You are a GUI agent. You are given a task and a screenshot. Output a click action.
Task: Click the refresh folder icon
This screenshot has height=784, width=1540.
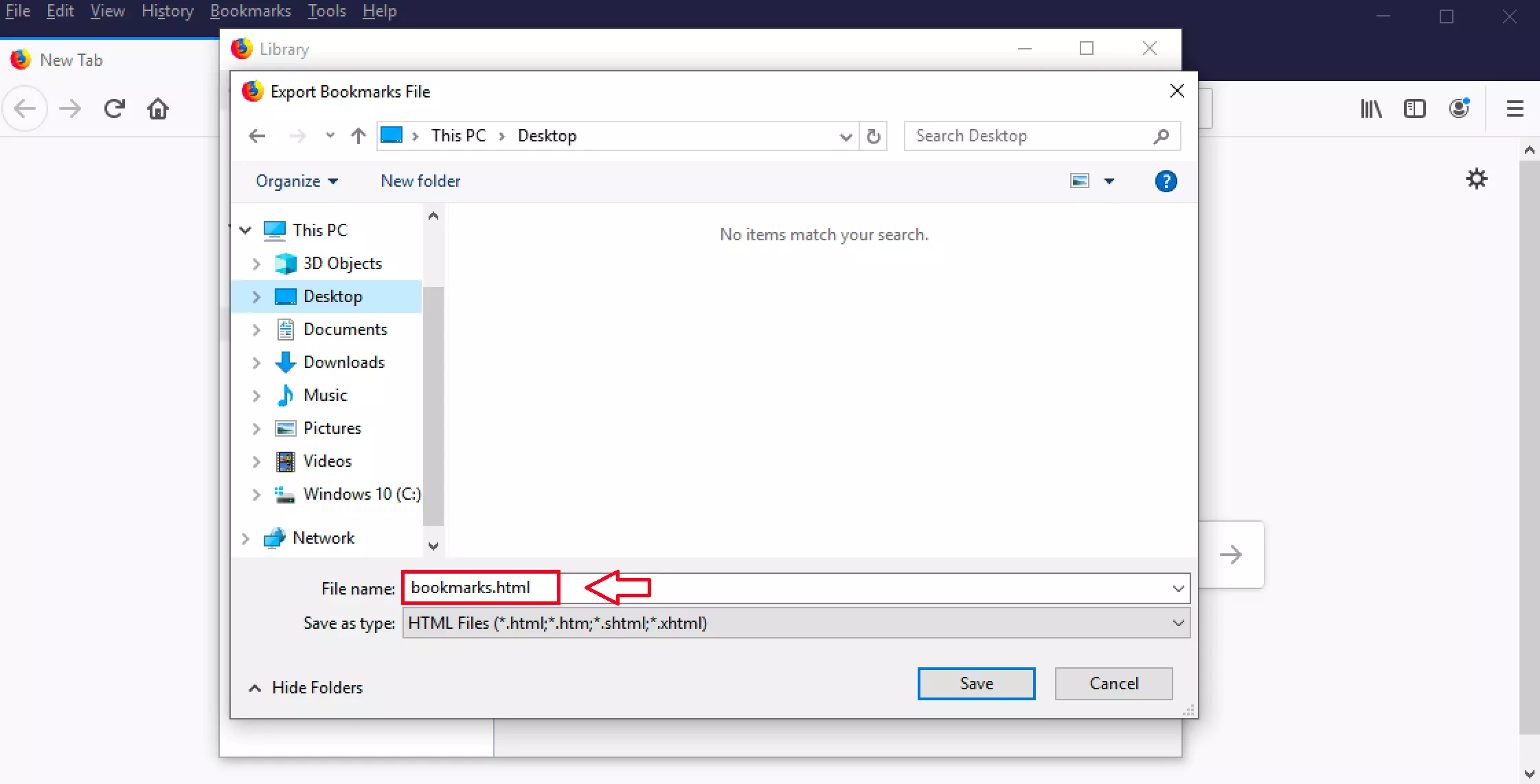[872, 136]
